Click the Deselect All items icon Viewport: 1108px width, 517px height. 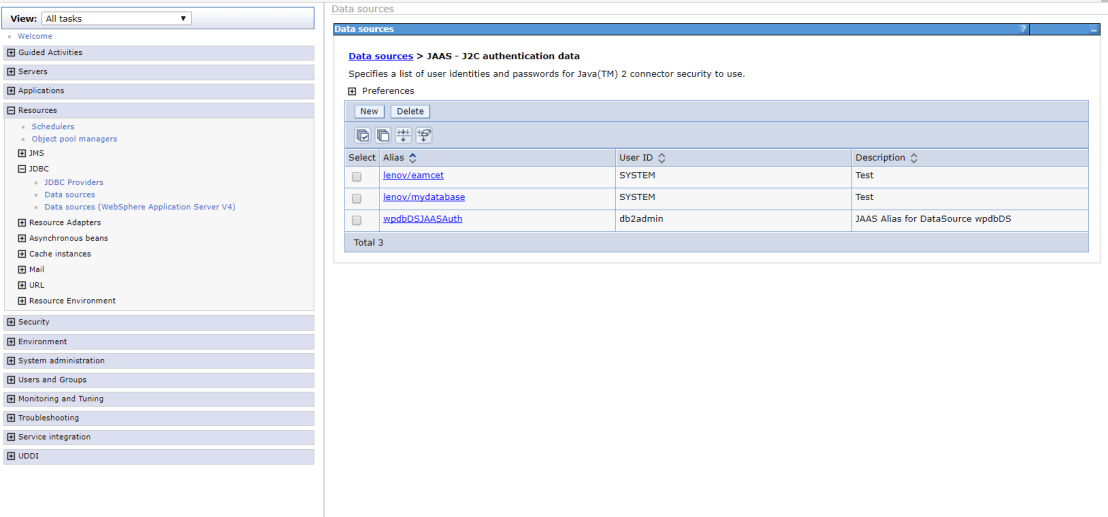[x=383, y=136]
